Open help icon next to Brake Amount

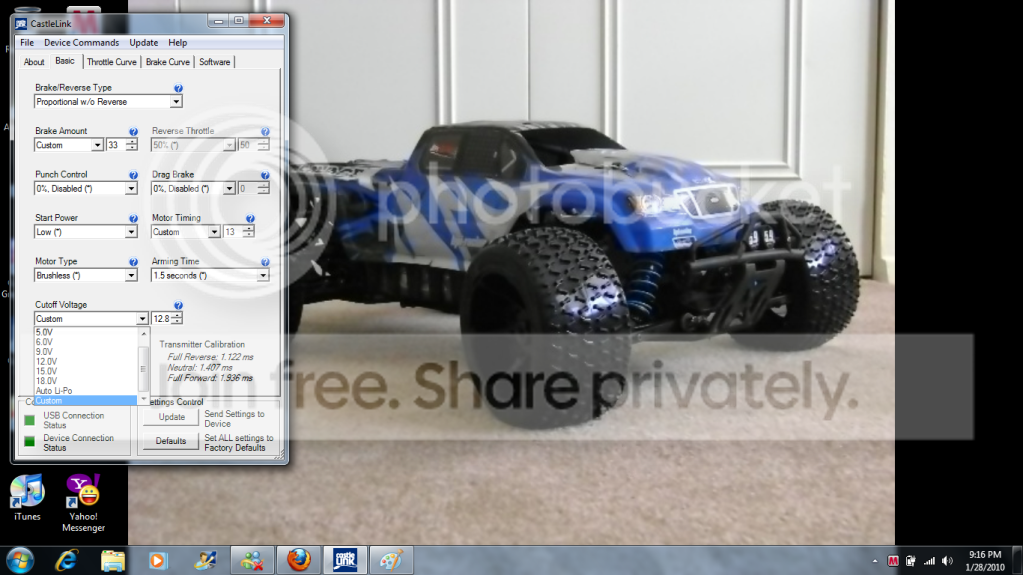pos(133,132)
